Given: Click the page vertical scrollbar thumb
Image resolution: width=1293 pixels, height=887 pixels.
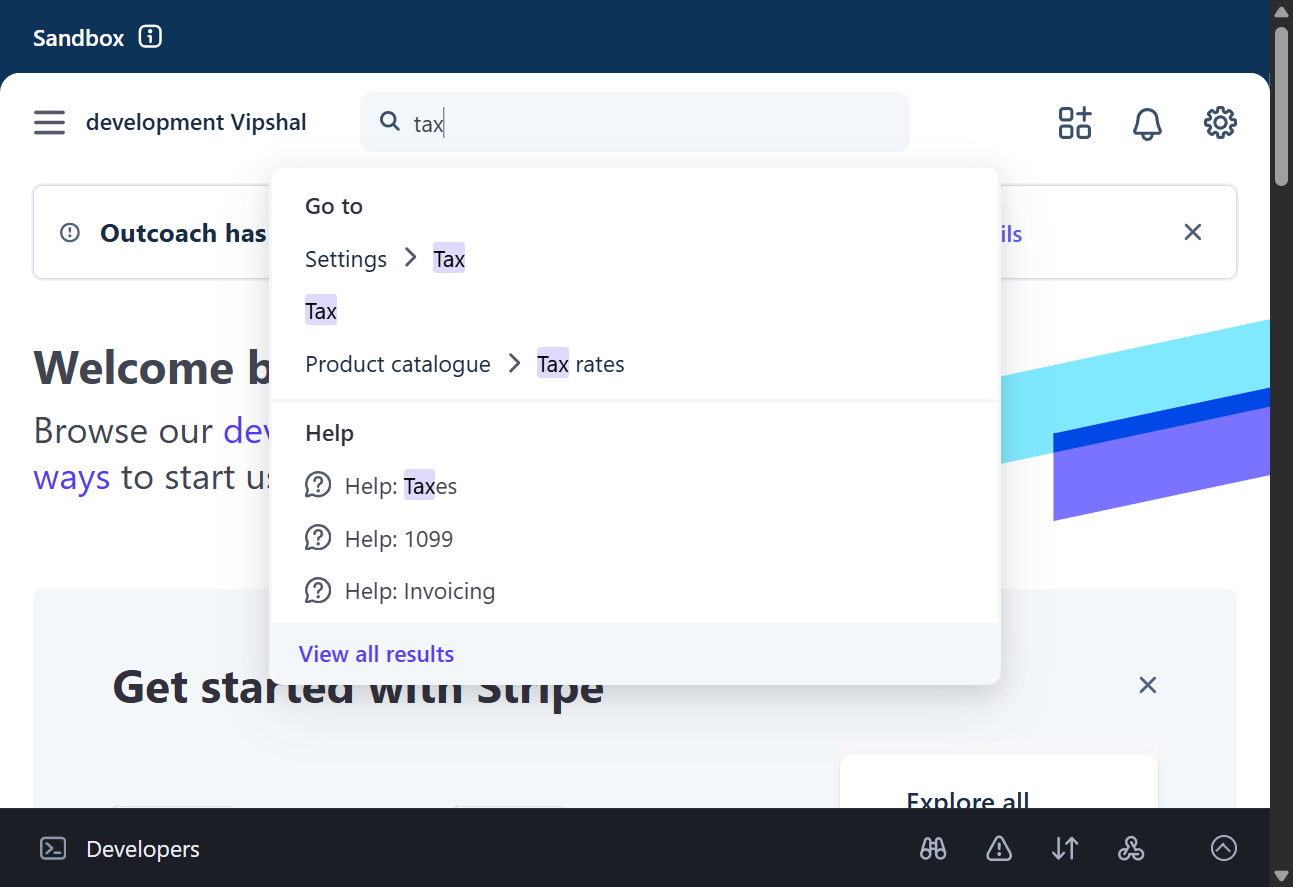Looking at the screenshot, I should coord(1282,105).
